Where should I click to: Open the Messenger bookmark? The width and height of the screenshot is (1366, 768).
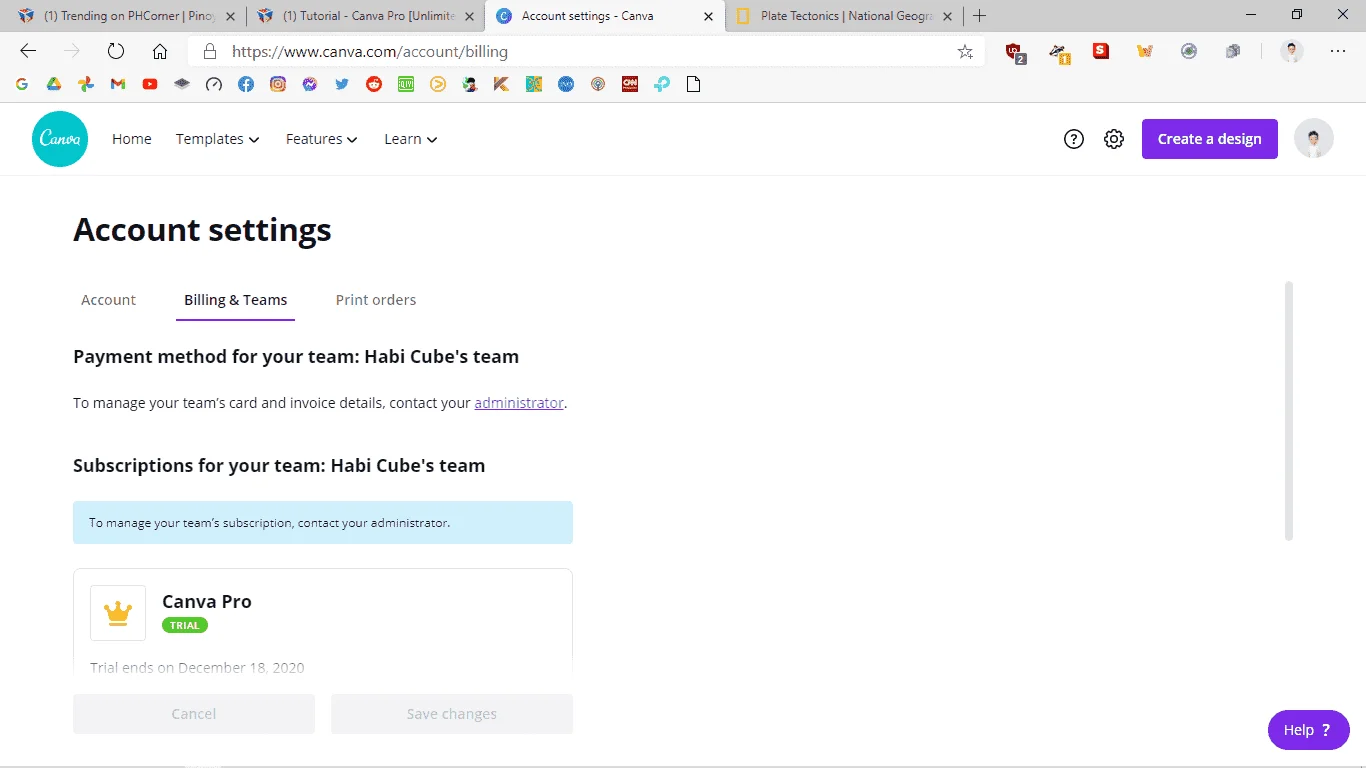tap(310, 85)
